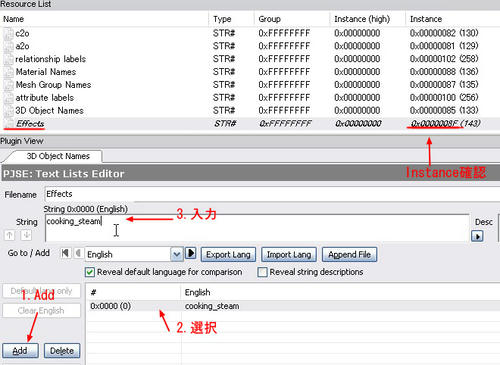
Task: Go to previous string arrow
Action: pyautogui.click(x=78, y=253)
